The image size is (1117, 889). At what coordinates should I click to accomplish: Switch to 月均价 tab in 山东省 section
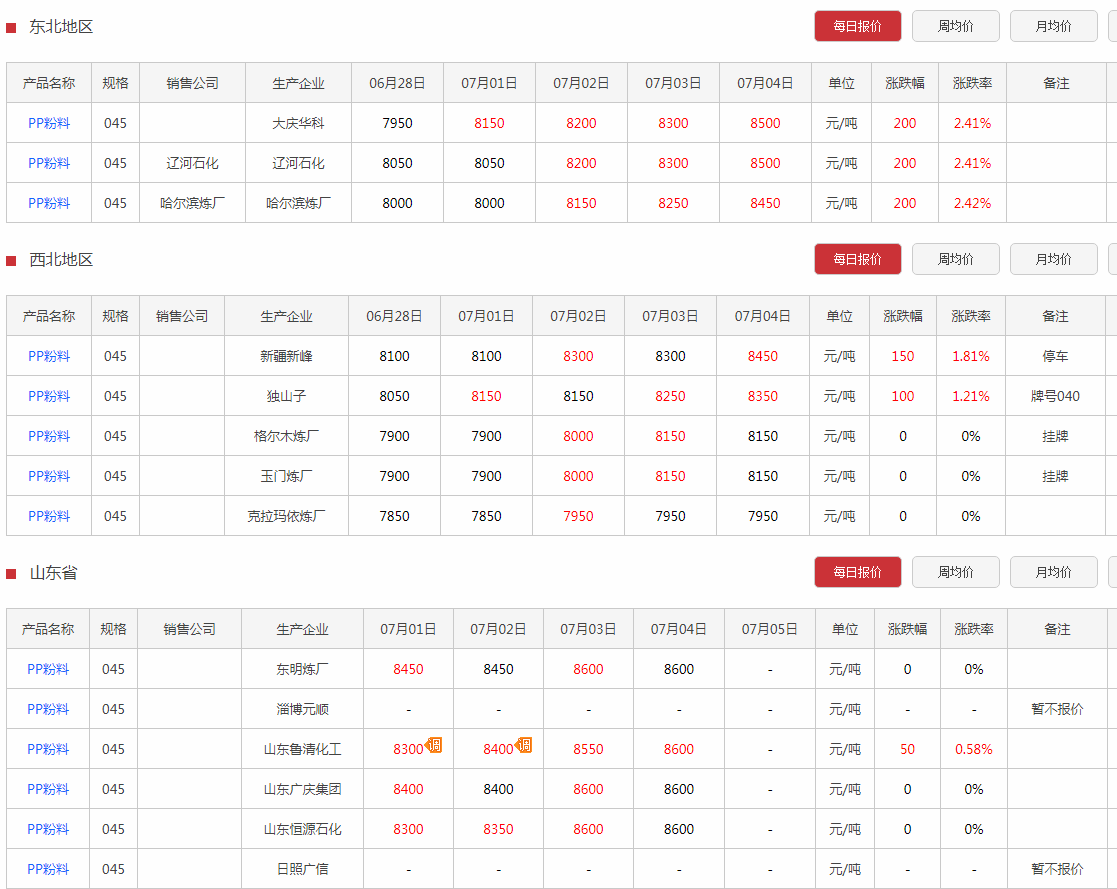(1054, 572)
